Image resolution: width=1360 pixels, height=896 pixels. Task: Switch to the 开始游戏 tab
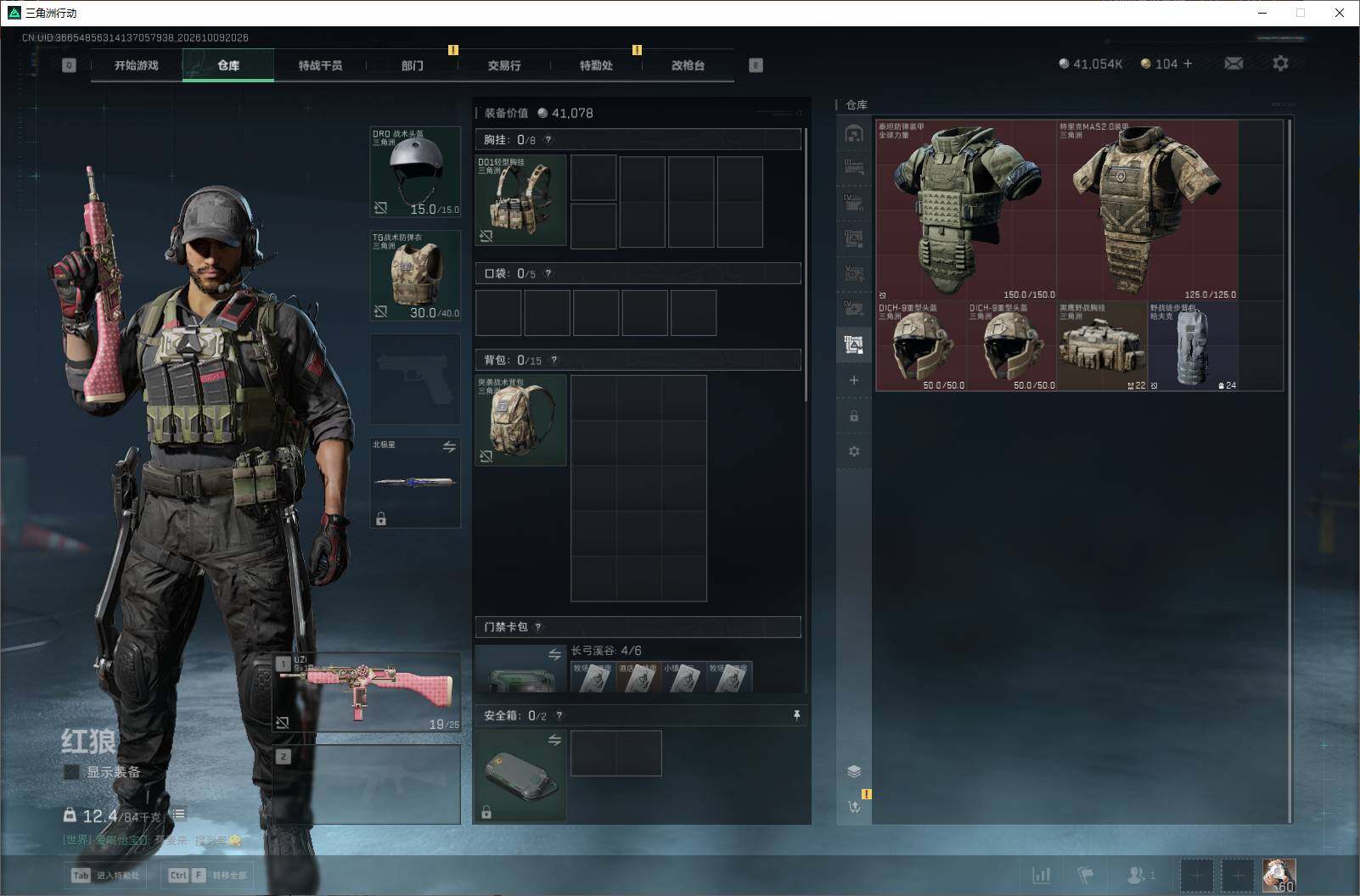pos(137,65)
